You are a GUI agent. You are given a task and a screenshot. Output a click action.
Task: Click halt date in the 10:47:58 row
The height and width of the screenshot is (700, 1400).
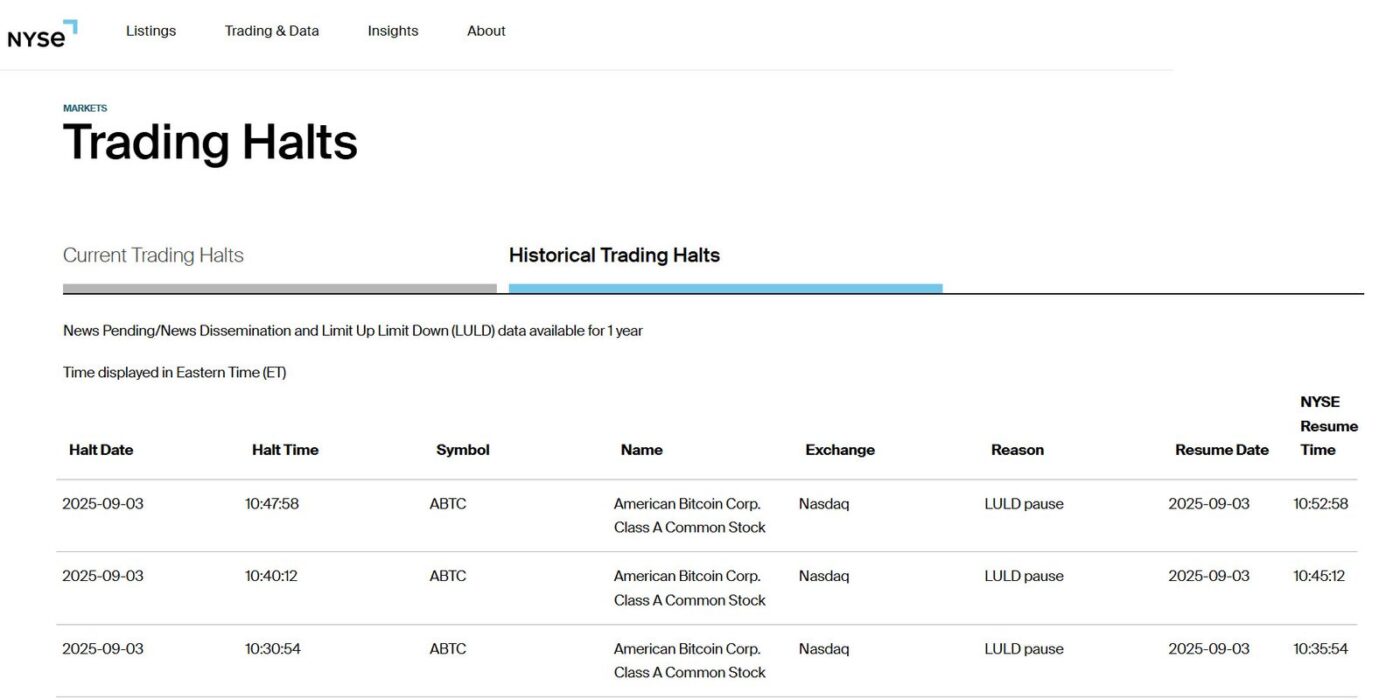[x=103, y=504]
